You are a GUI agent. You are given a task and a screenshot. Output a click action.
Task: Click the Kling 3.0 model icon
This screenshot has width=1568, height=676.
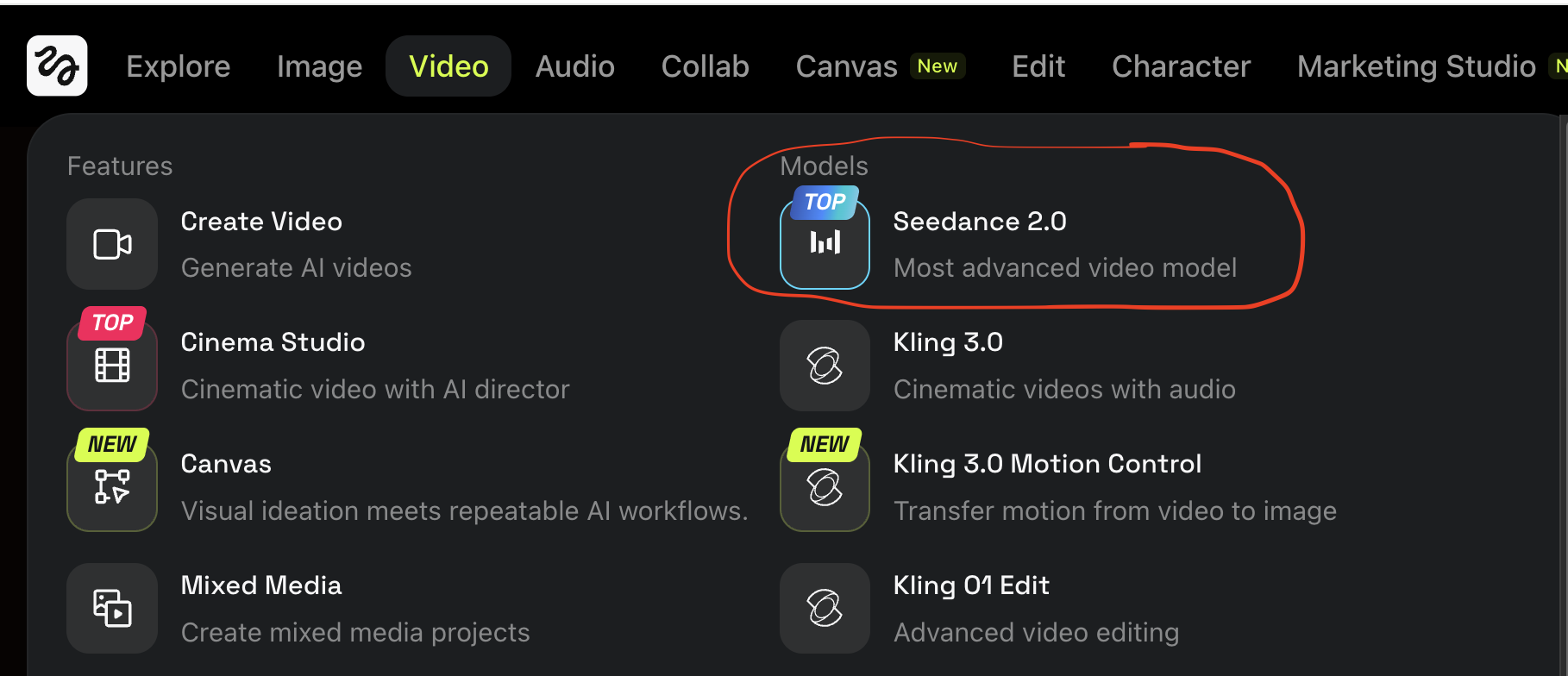coord(825,366)
